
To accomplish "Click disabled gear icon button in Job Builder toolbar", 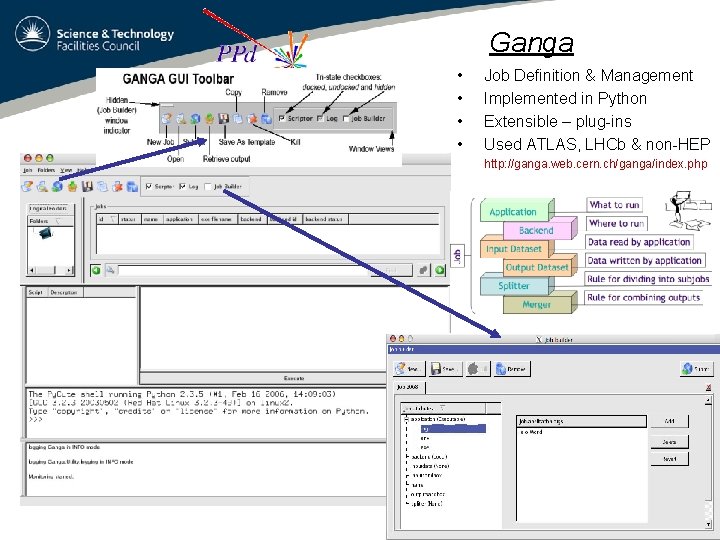I will 477,369.
